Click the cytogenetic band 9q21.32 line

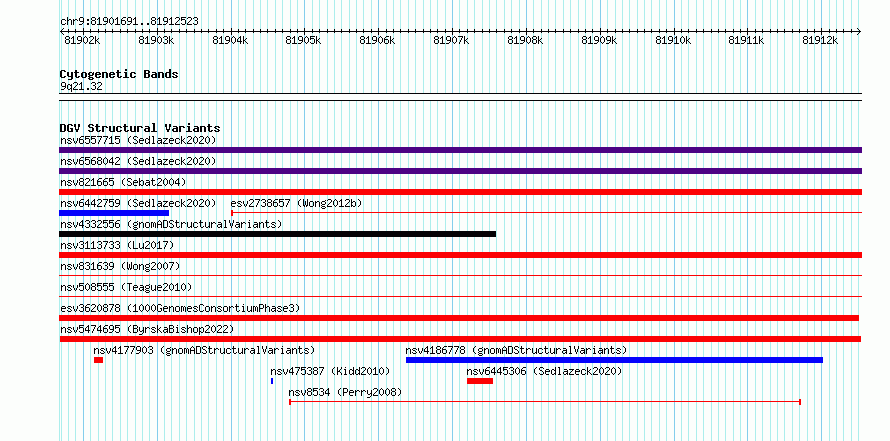(460, 97)
